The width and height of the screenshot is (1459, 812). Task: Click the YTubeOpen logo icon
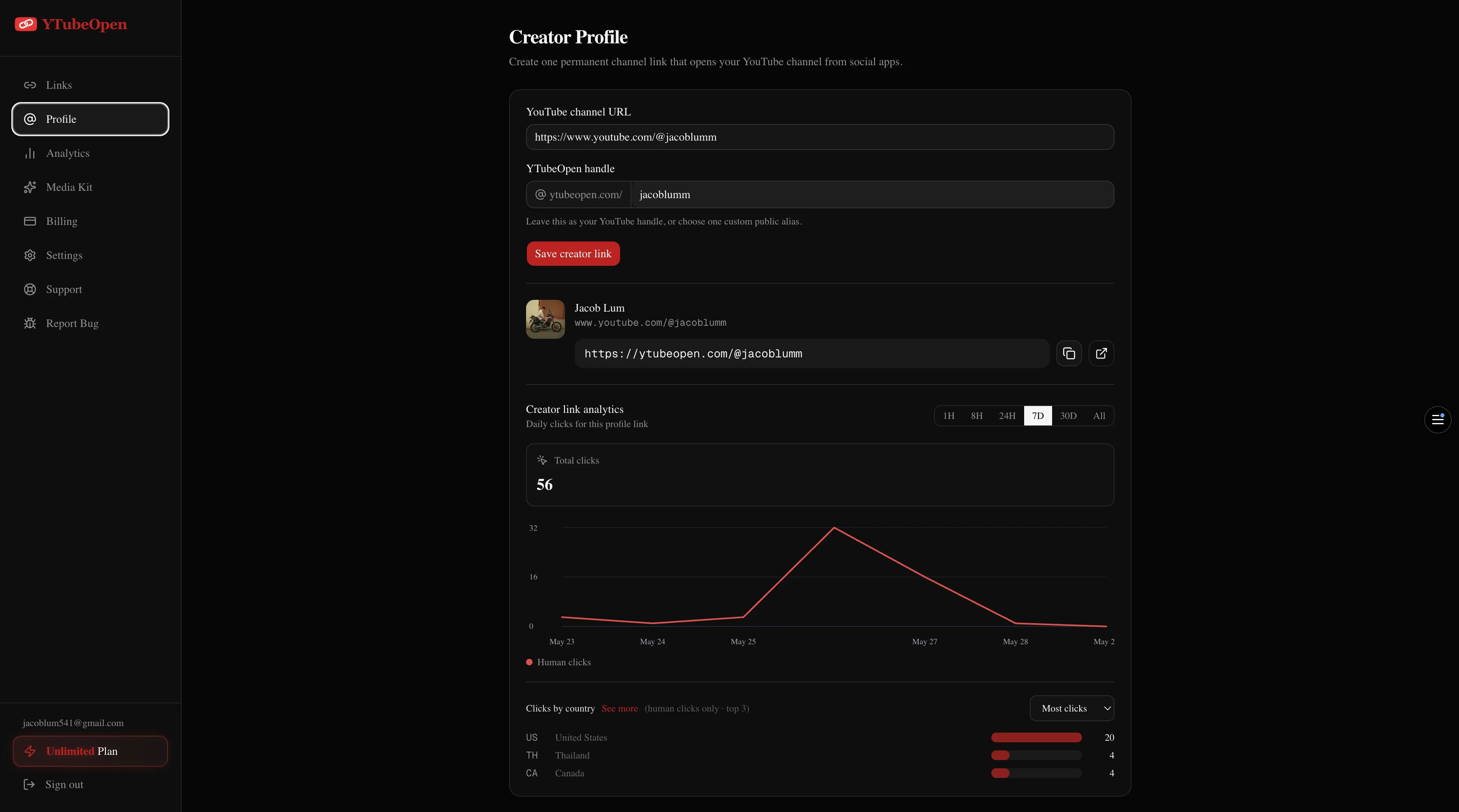(x=26, y=24)
